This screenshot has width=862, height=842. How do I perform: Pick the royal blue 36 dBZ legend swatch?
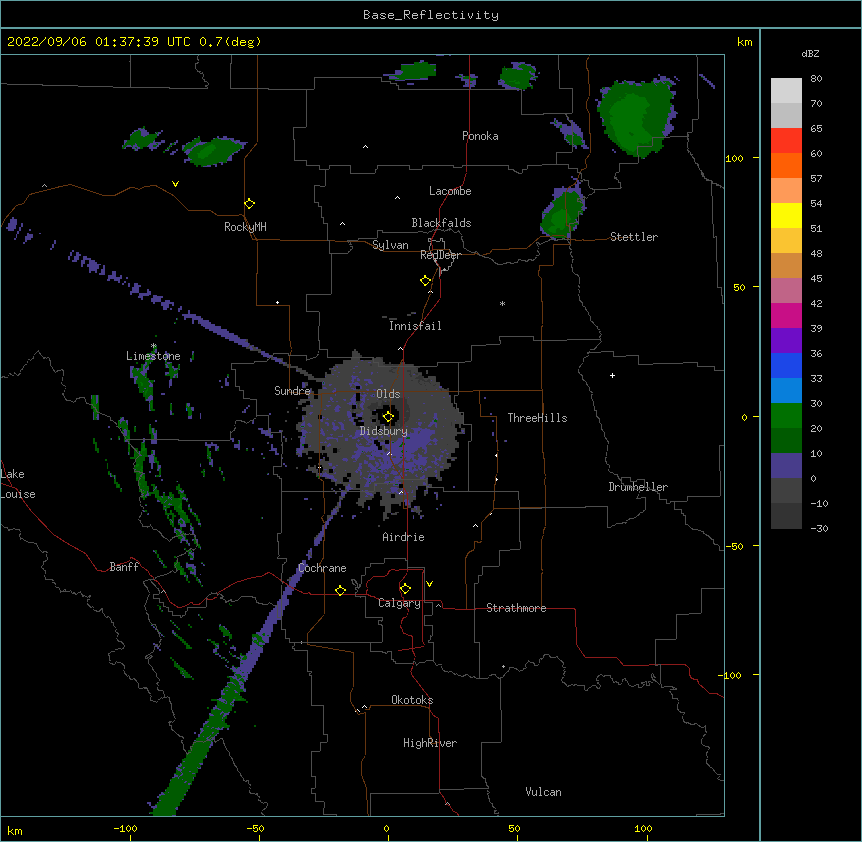point(786,365)
